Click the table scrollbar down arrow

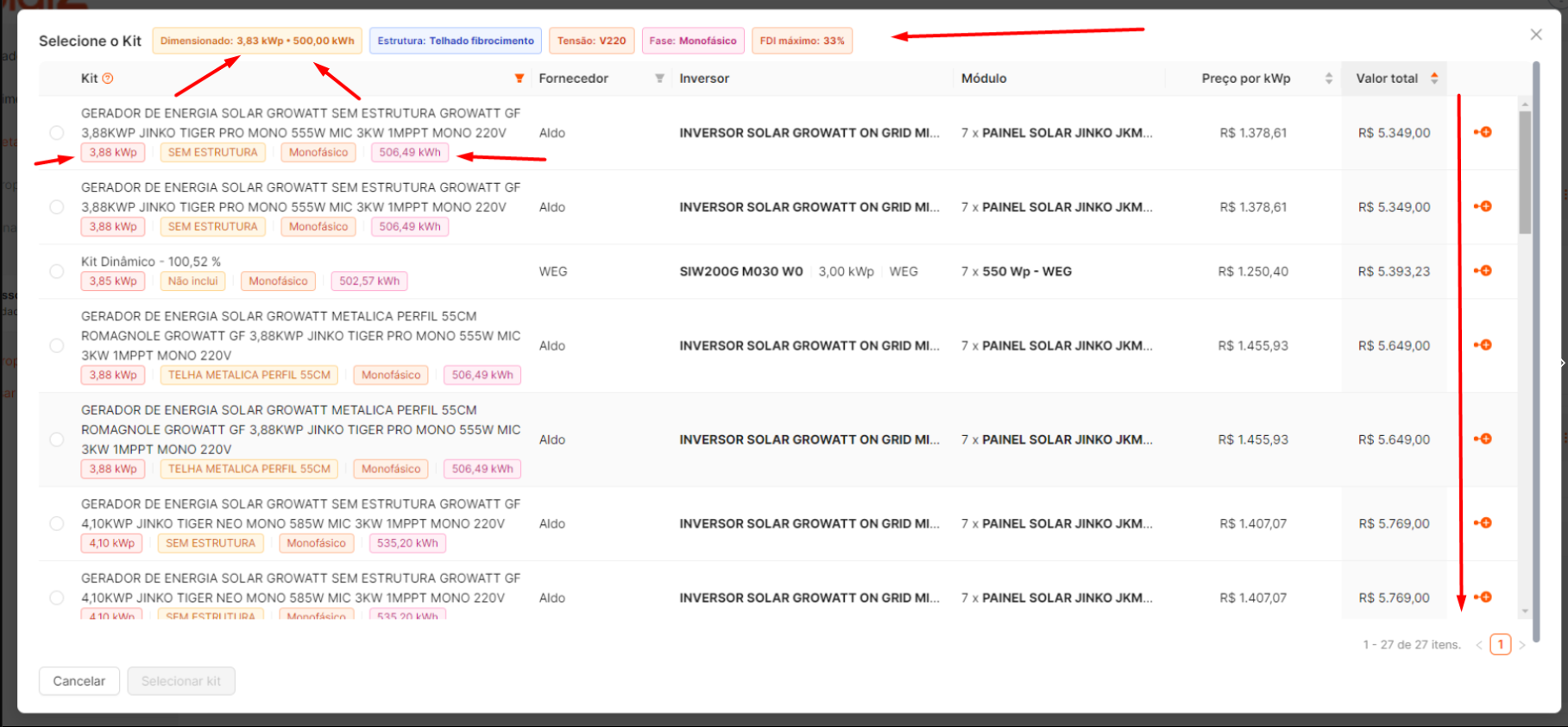click(1525, 611)
